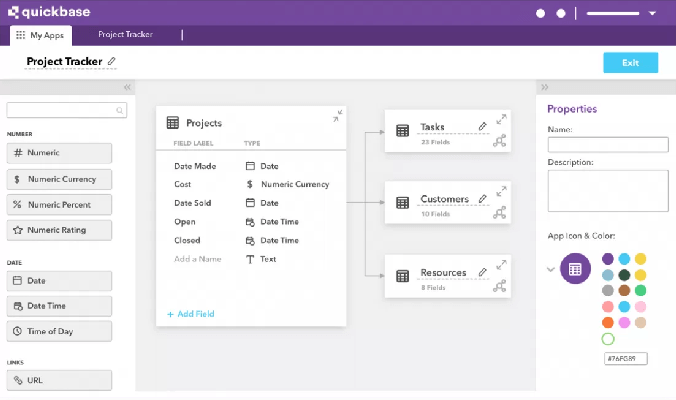Select the Closed field label
The height and width of the screenshot is (400, 676).
187,241
